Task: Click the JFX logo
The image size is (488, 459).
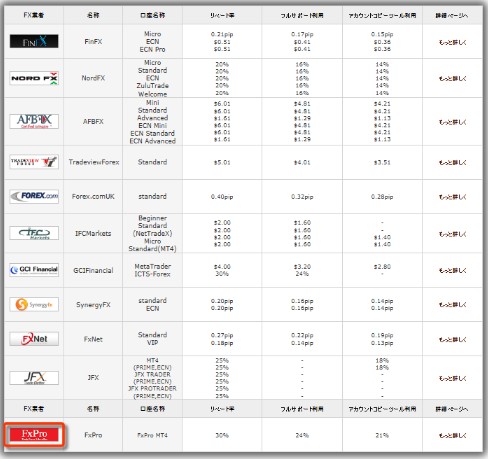Action: tap(34, 378)
